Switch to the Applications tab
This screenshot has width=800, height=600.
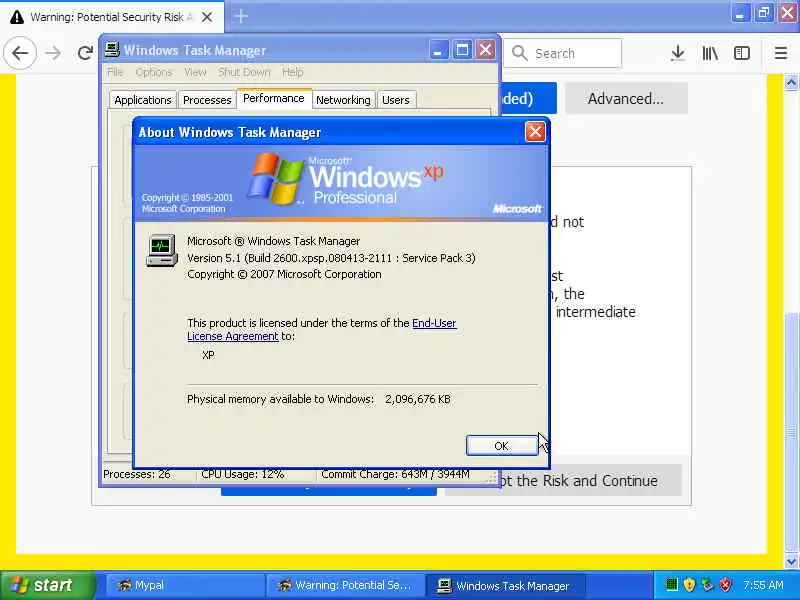pos(143,100)
